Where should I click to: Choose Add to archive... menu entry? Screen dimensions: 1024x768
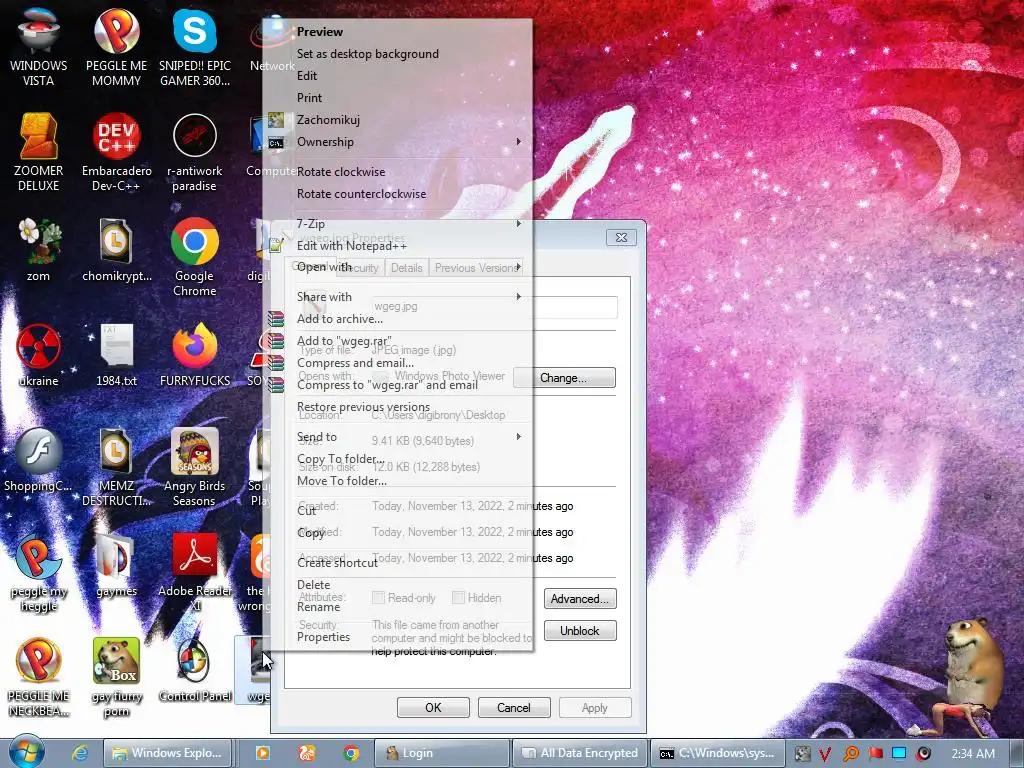pyautogui.click(x=398, y=319)
